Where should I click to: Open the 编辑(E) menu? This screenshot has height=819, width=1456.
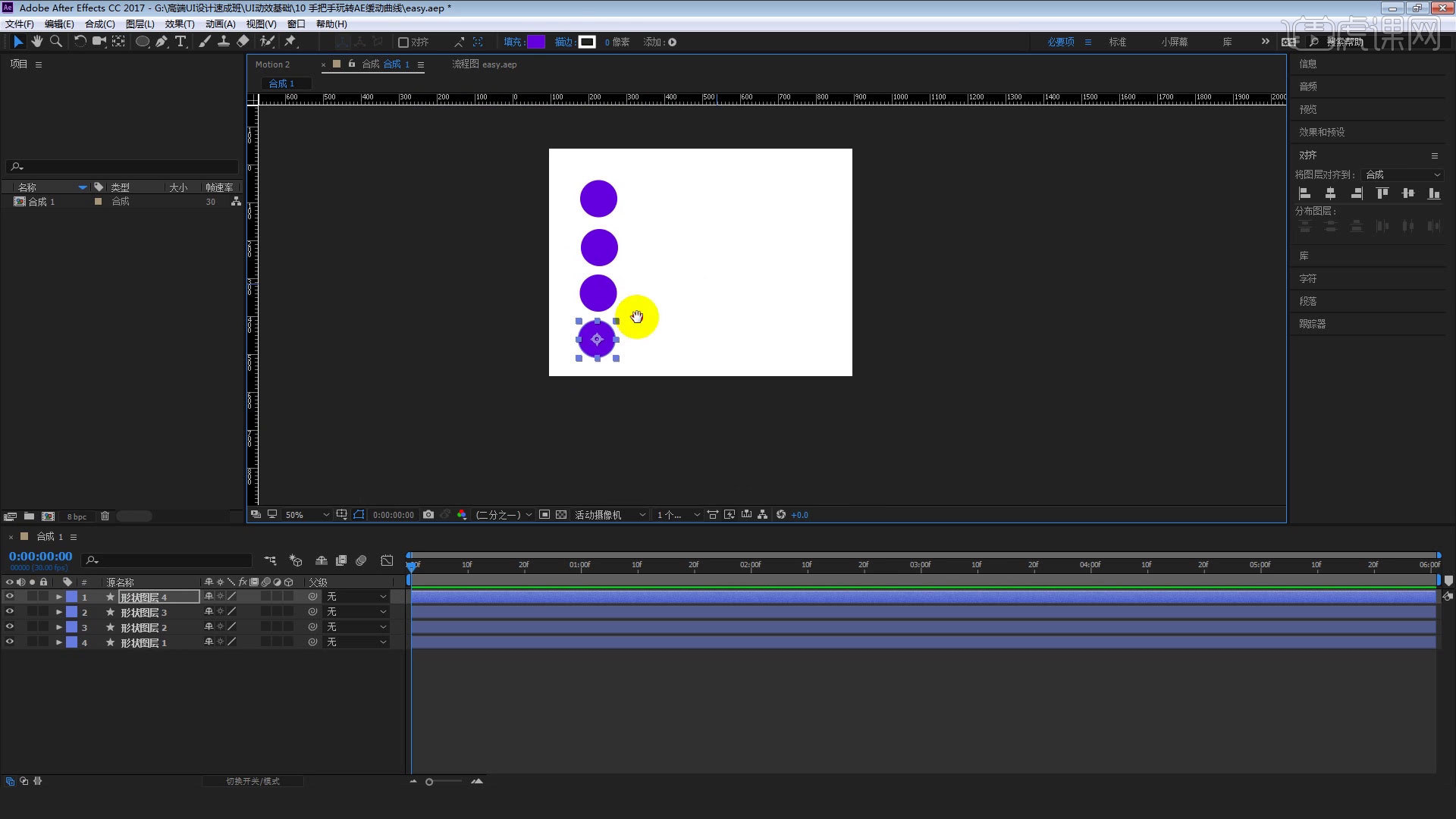coord(59,24)
